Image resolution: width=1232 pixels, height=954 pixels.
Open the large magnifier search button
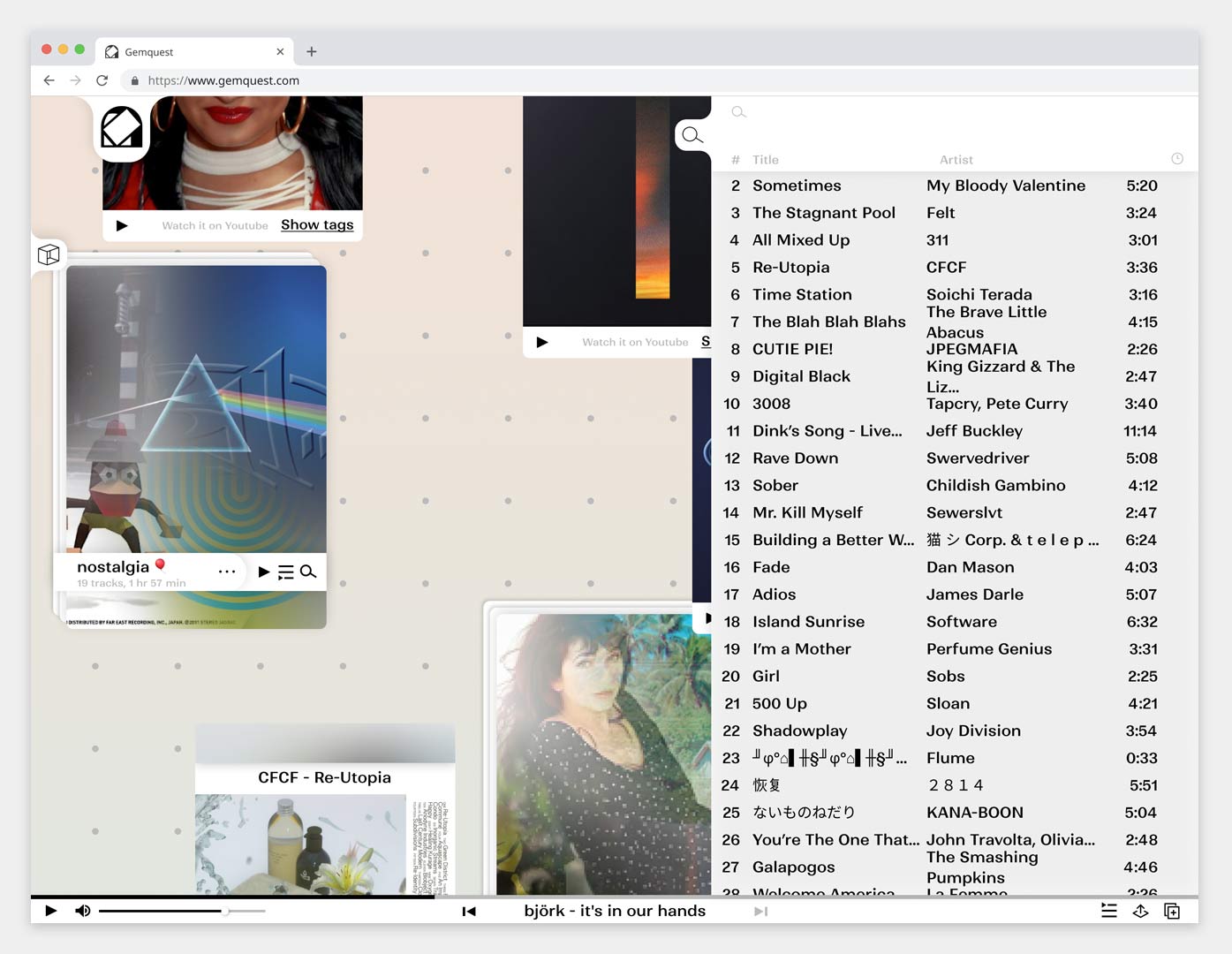click(692, 135)
